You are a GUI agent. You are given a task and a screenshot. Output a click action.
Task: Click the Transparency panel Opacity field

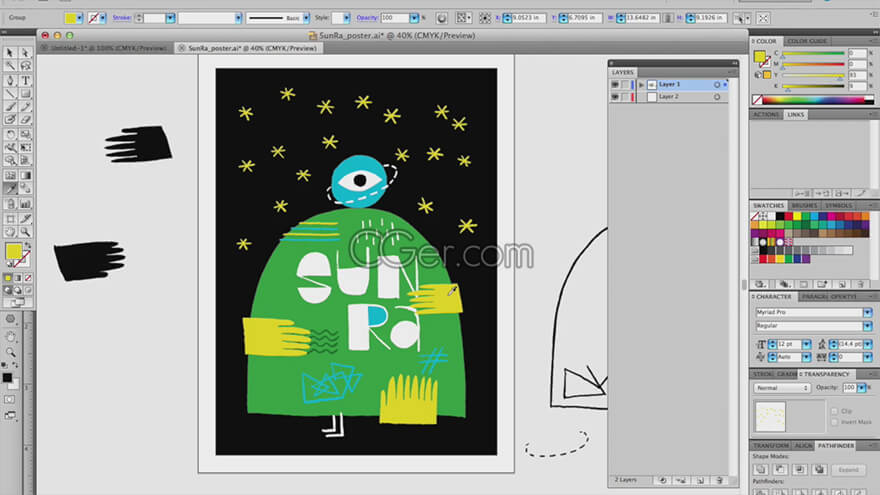click(849, 388)
